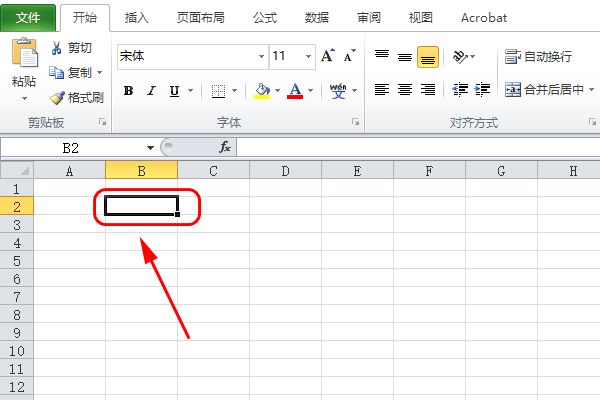Switch to the 审阅 review tab

(369, 18)
